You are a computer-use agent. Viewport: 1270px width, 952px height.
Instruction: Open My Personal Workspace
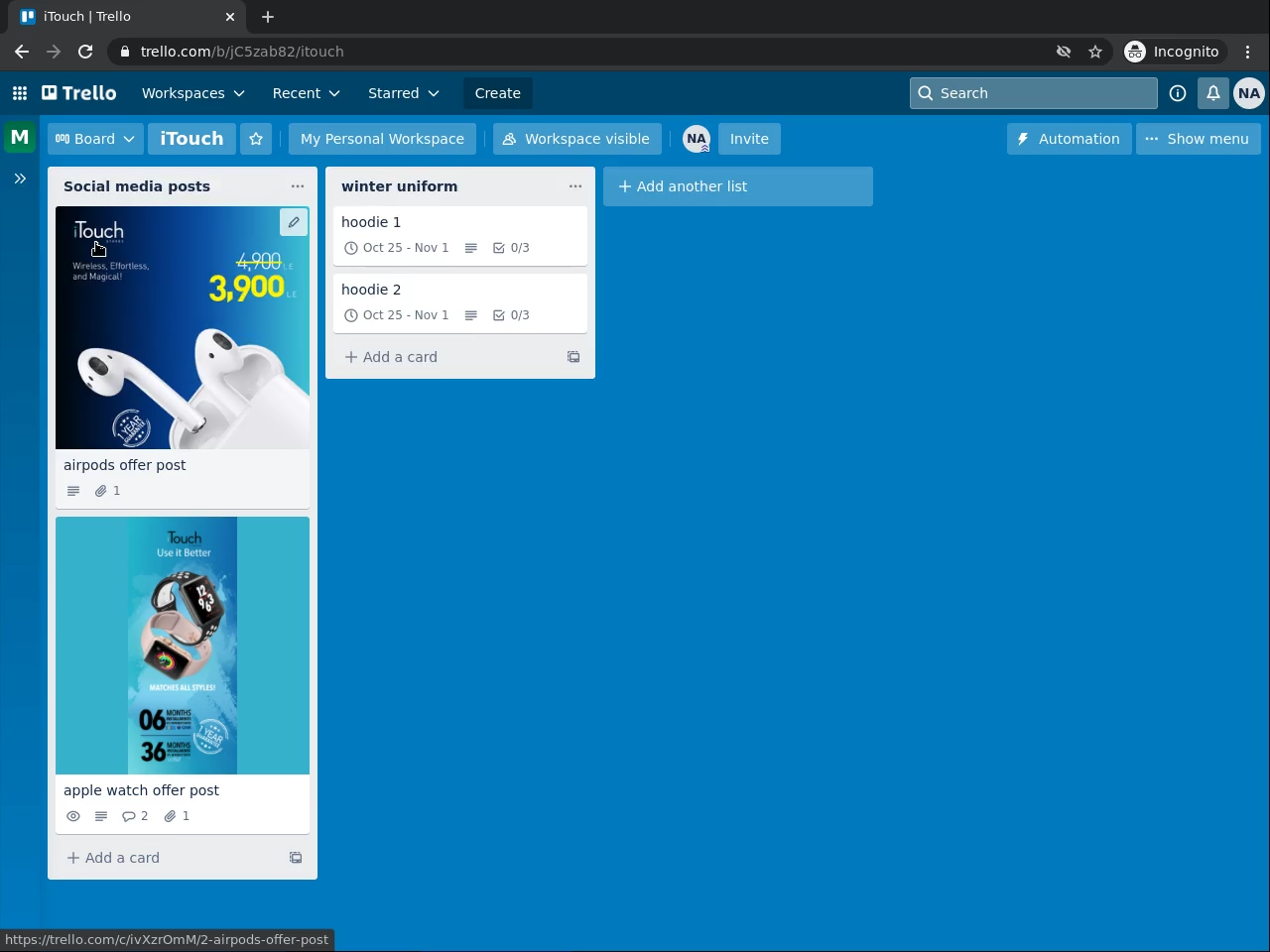382,139
